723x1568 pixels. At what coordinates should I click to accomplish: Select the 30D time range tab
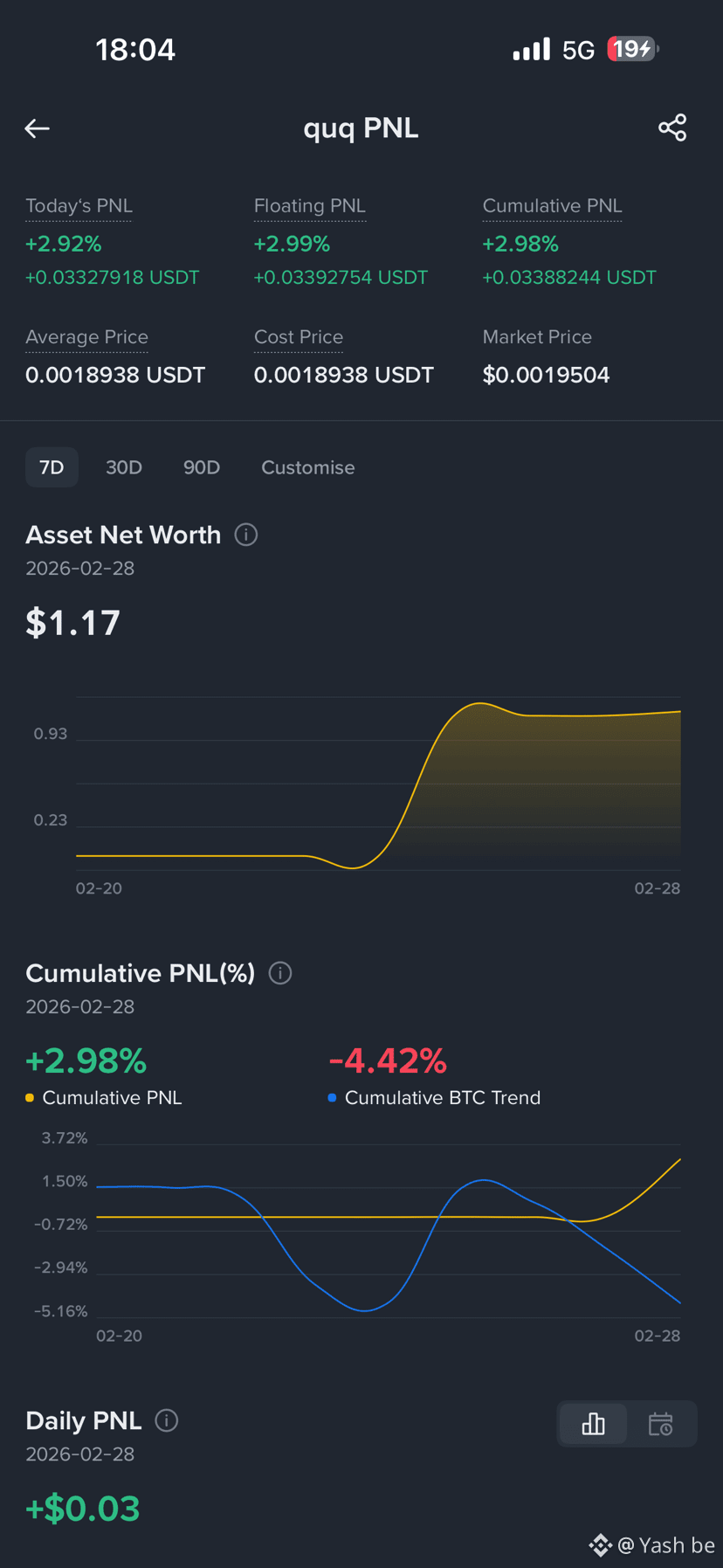pos(124,467)
